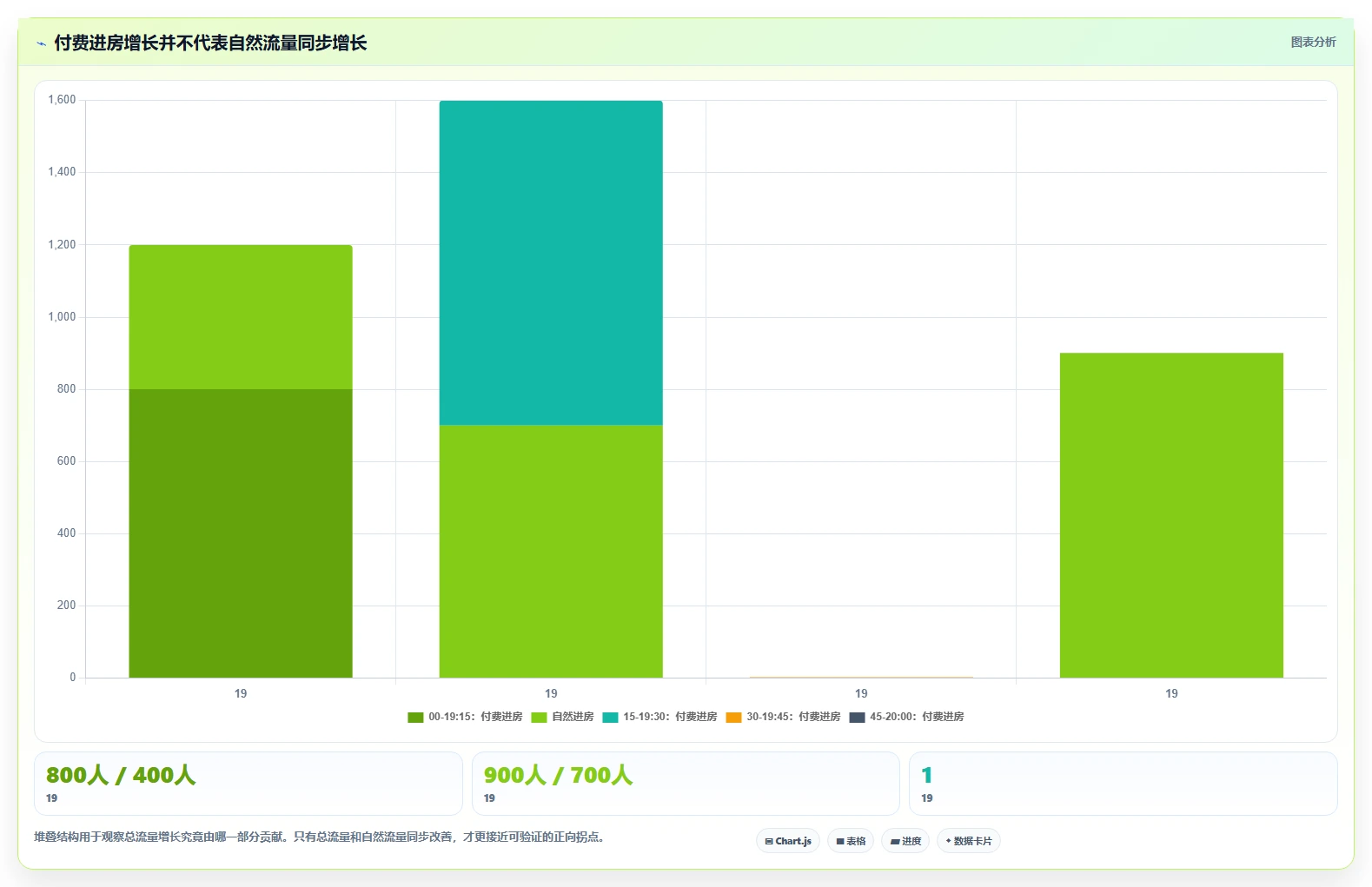
Task: Toggle the 15-19:30 付费进房 legend item
Action: pyautogui.click(x=659, y=717)
